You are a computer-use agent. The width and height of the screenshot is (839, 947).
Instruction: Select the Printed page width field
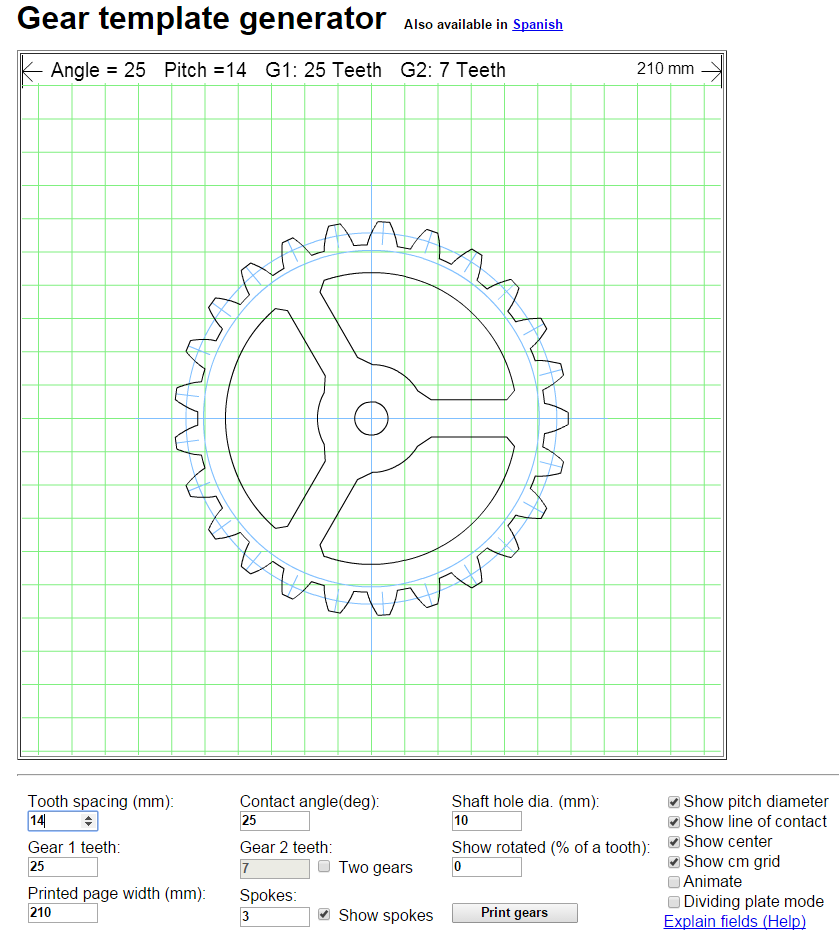point(62,913)
